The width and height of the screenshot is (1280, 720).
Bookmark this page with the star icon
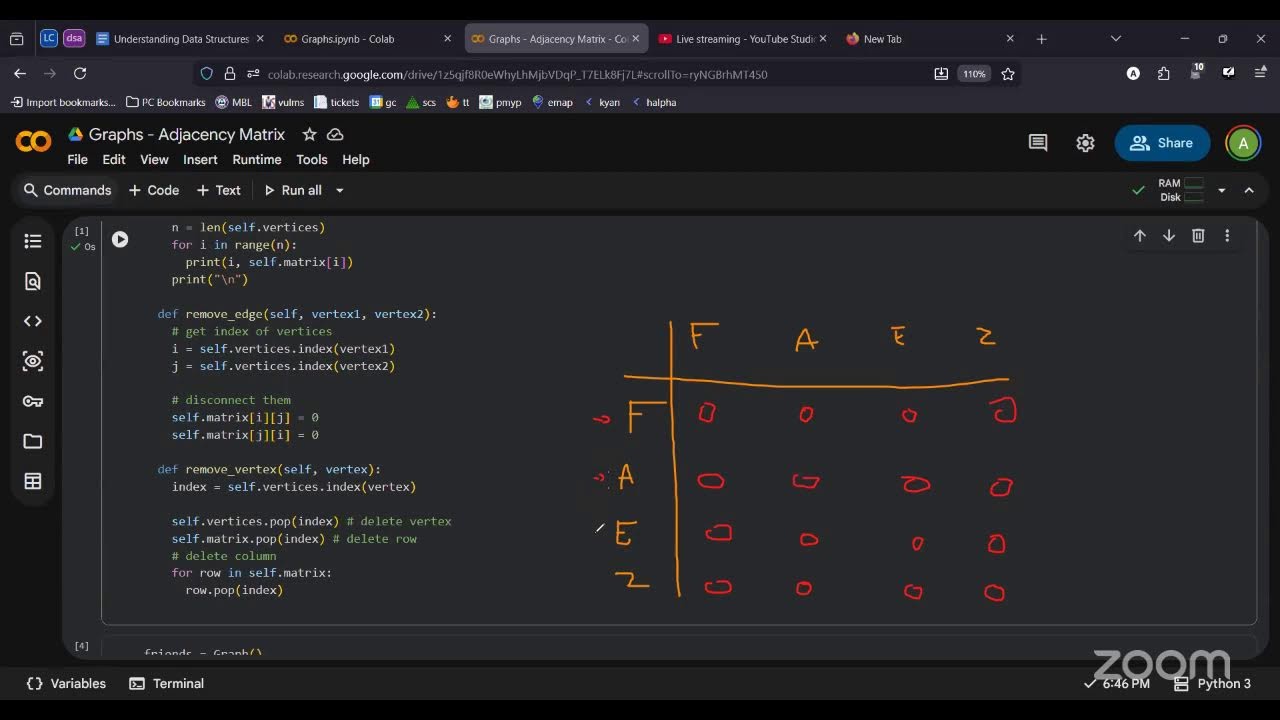pos(1008,73)
